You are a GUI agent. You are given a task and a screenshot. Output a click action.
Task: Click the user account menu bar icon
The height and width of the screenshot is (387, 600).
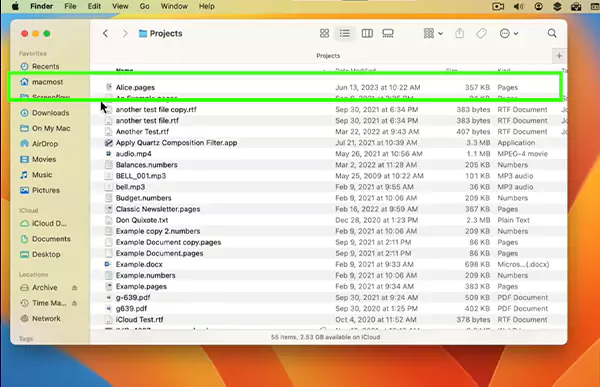coord(538,7)
